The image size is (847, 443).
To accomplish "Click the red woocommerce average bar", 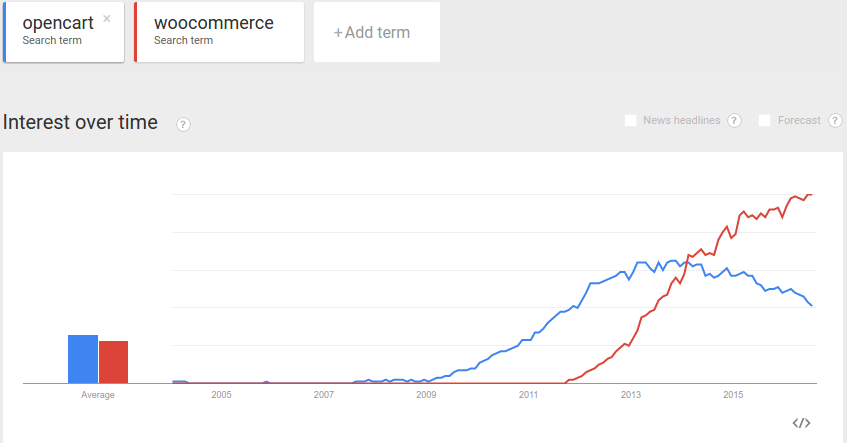I will (x=113, y=362).
